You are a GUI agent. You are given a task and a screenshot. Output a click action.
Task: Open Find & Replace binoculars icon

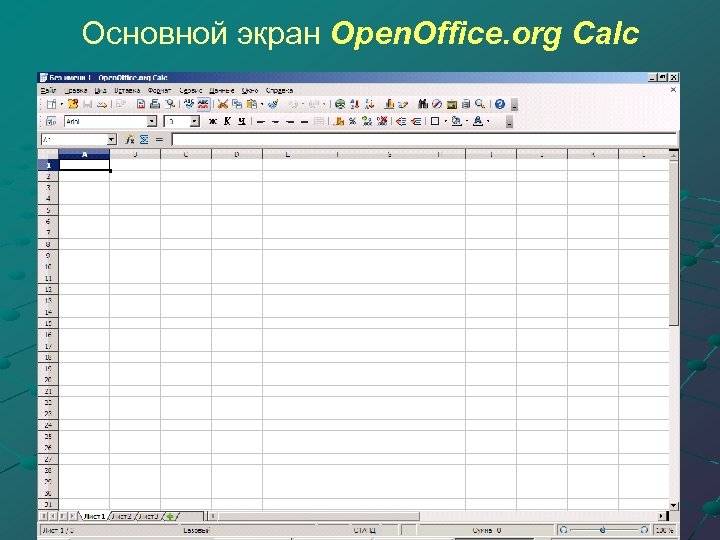tap(423, 104)
